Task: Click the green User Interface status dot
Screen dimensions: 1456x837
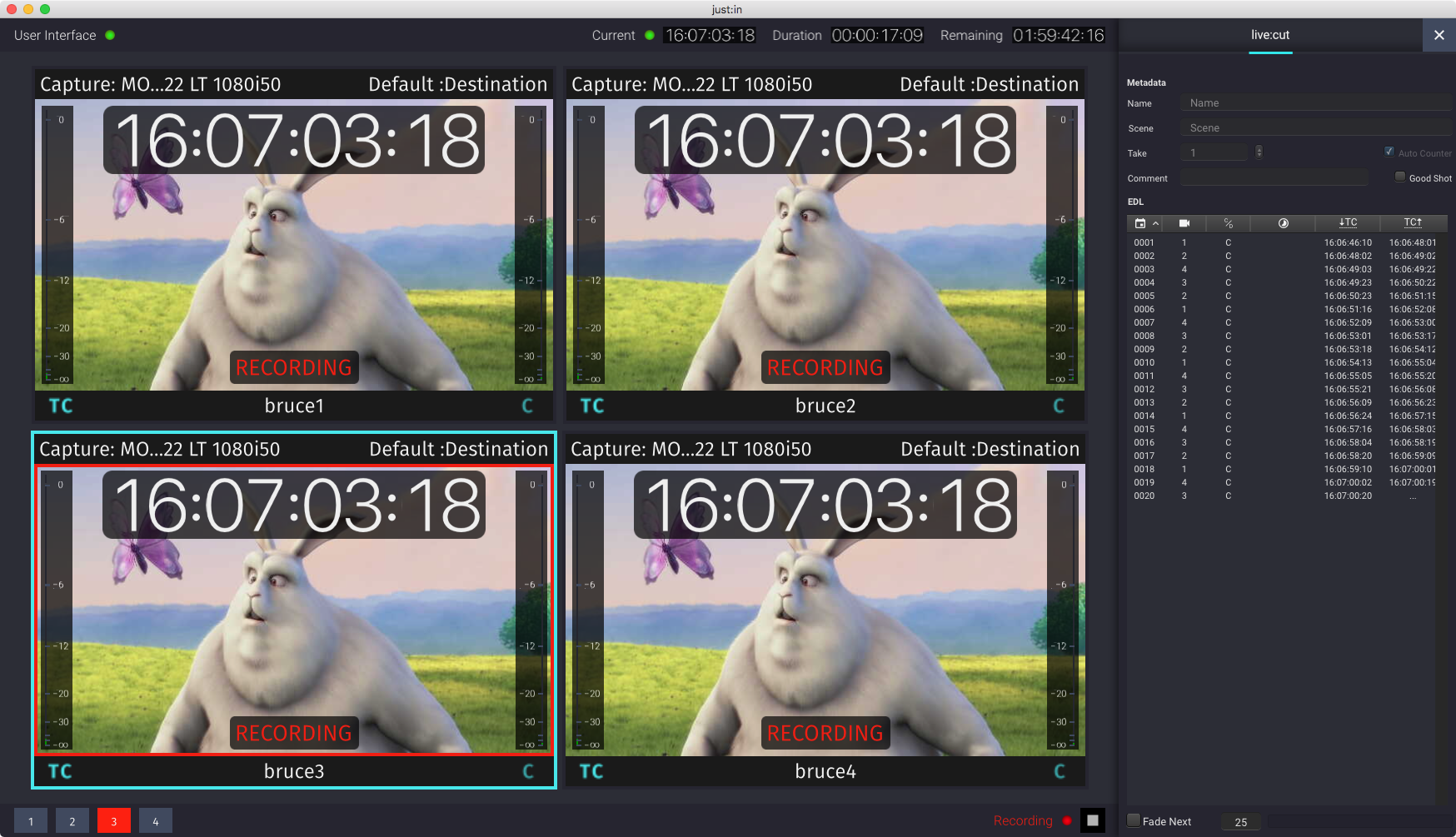Action: (x=110, y=35)
